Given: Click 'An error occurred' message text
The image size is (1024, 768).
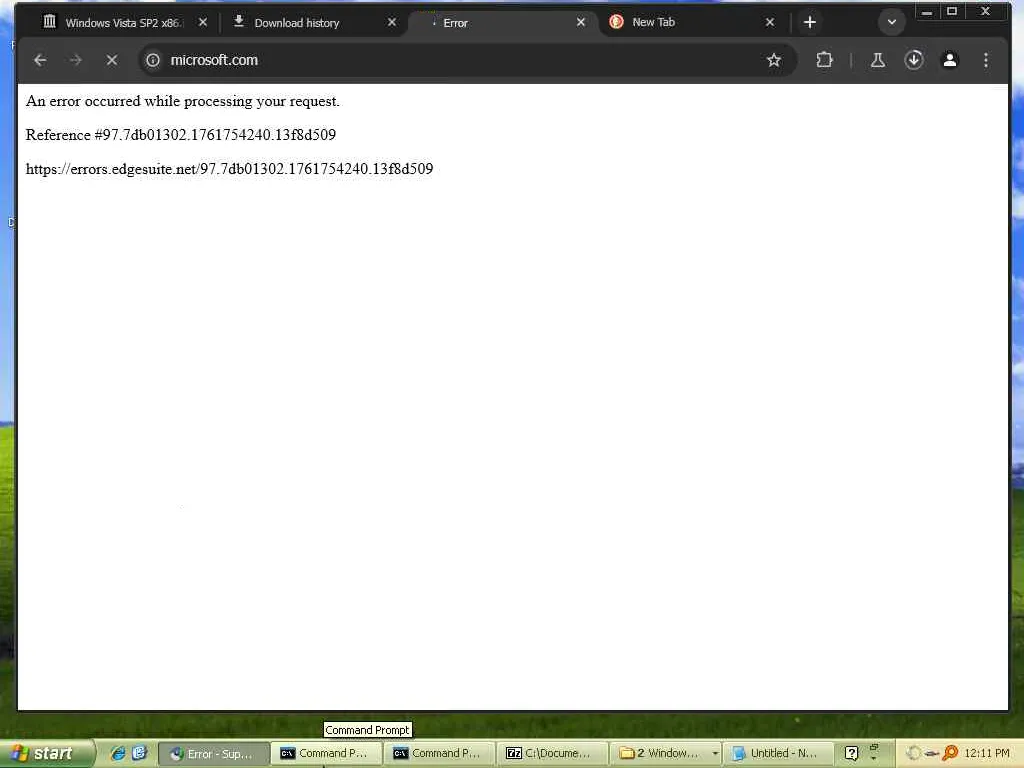Looking at the screenshot, I should (183, 101).
